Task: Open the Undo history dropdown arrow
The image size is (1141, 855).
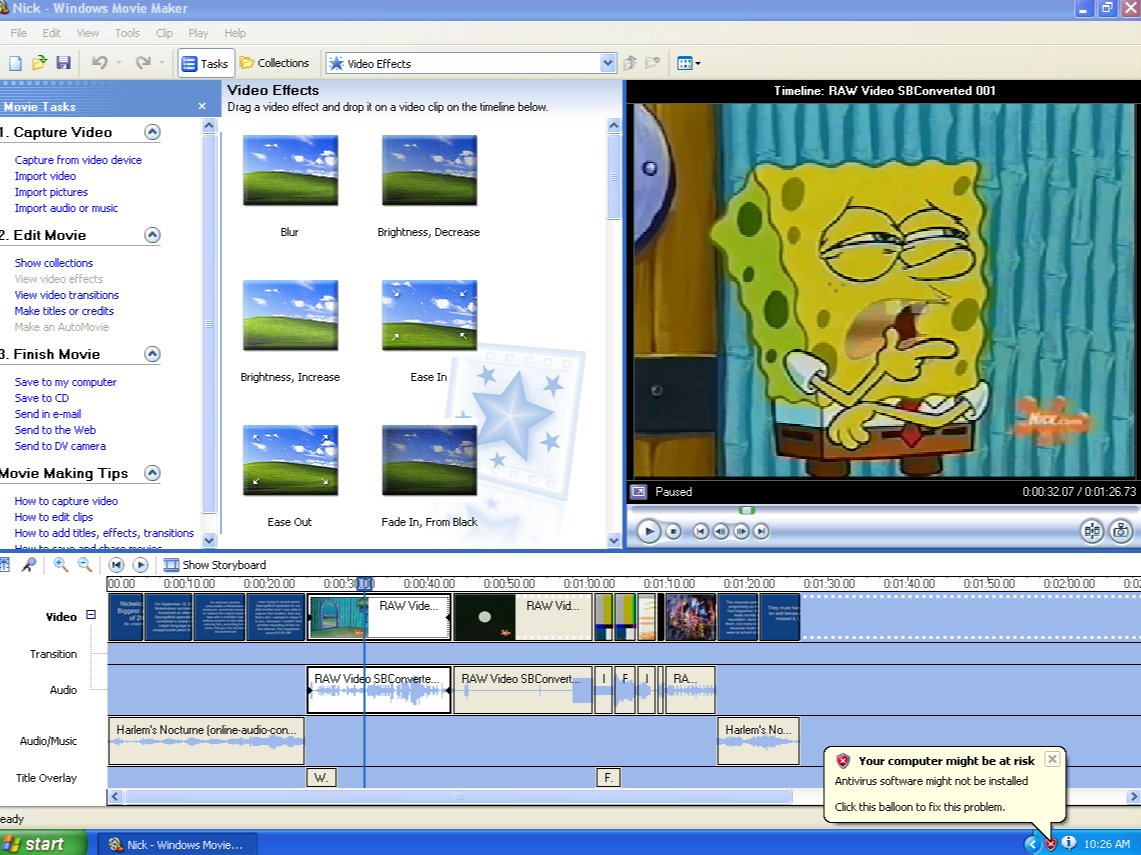Action: pyautogui.click(x=119, y=63)
